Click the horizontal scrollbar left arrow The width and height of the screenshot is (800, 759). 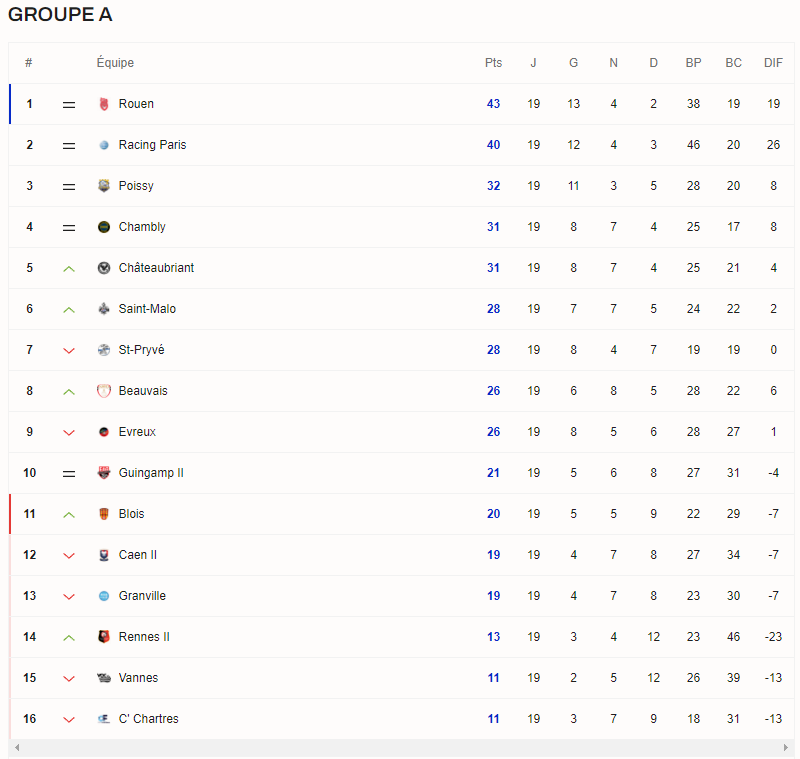click(x=16, y=748)
